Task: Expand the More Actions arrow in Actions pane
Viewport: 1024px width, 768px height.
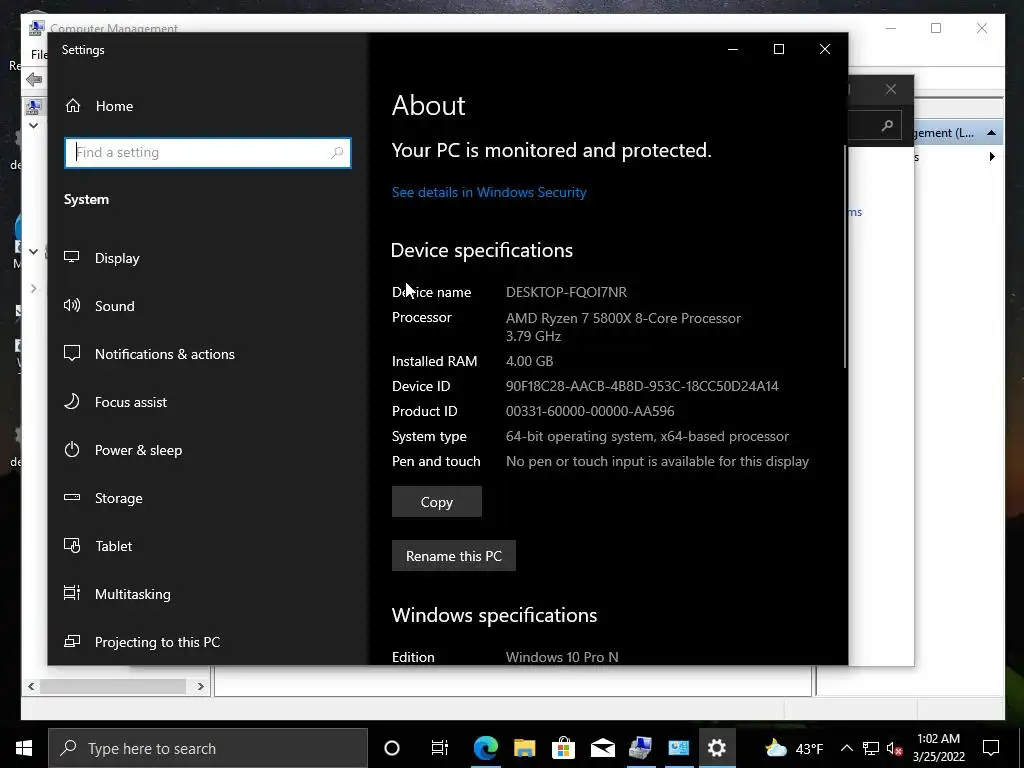Action: [992, 157]
